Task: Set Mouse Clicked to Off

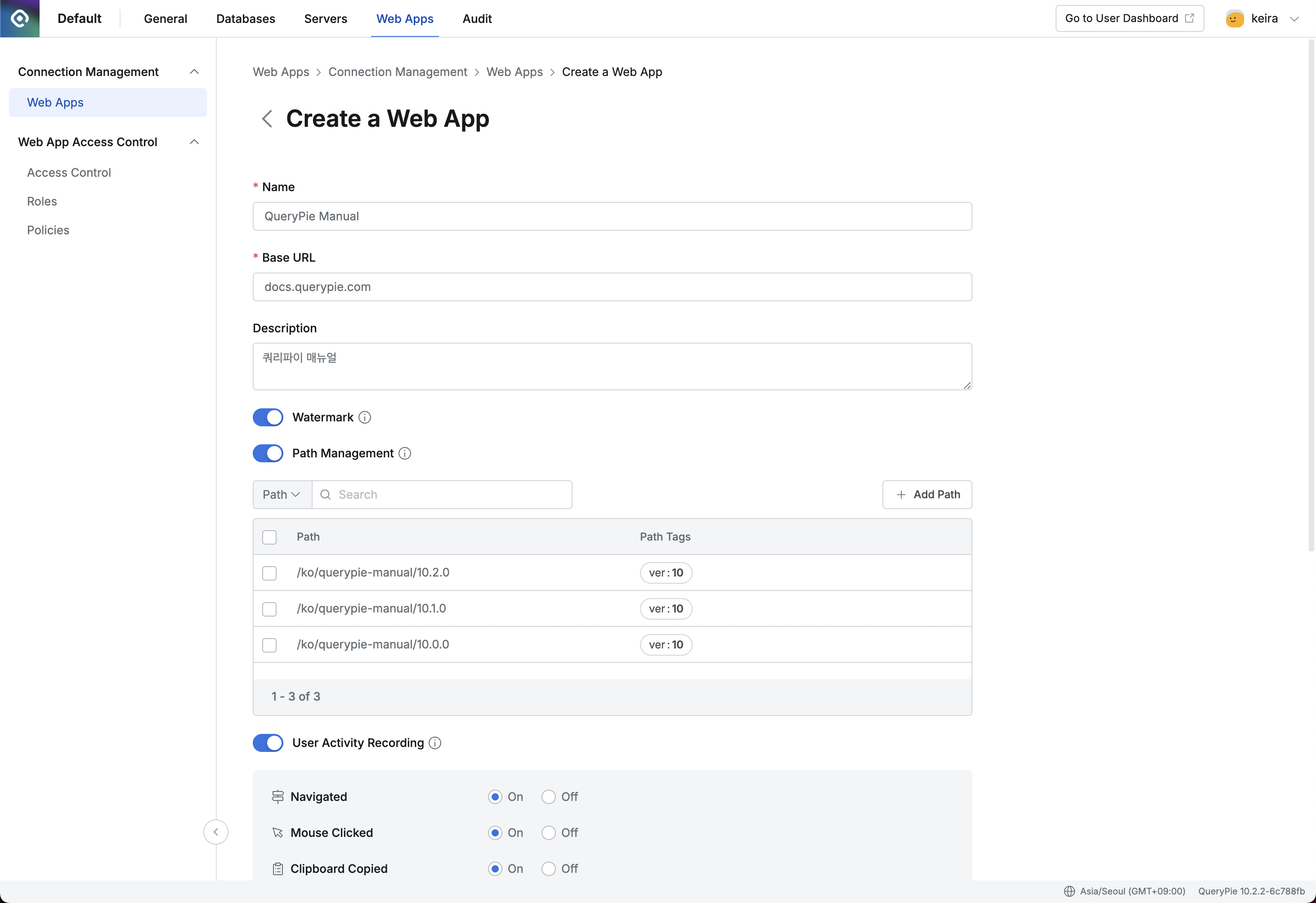Action: tap(548, 833)
